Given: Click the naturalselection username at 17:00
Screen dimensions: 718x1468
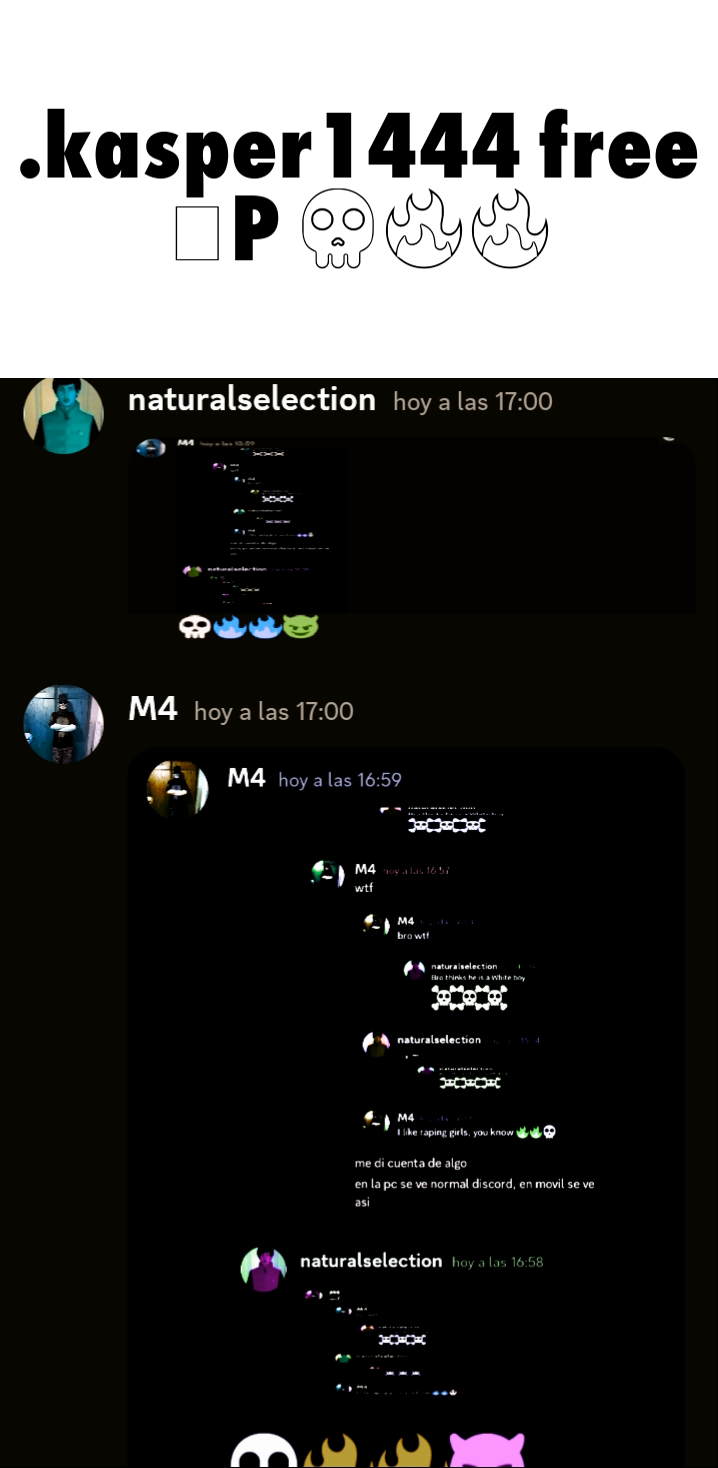Looking at the screenshot, I should pos(252,400).
